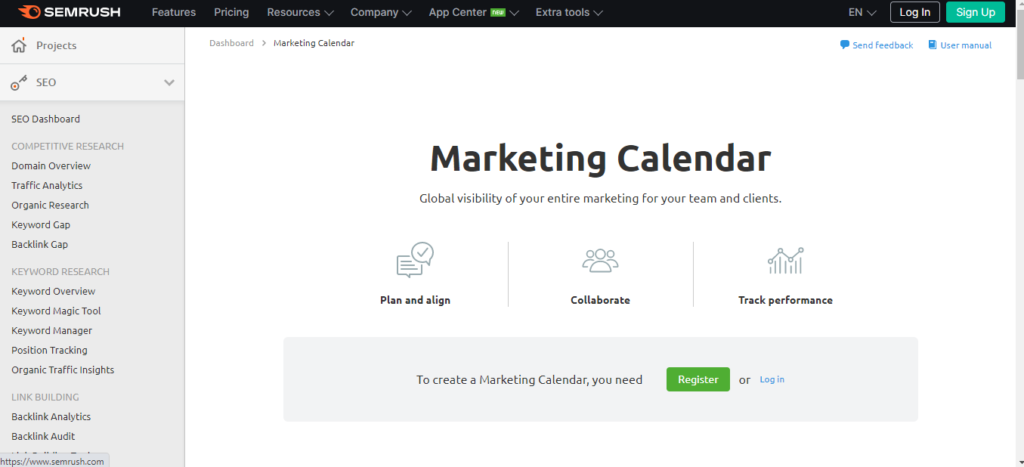Click the Track performance chart icon
Viewport: 1024px width, 467px height.
point(786,260)
